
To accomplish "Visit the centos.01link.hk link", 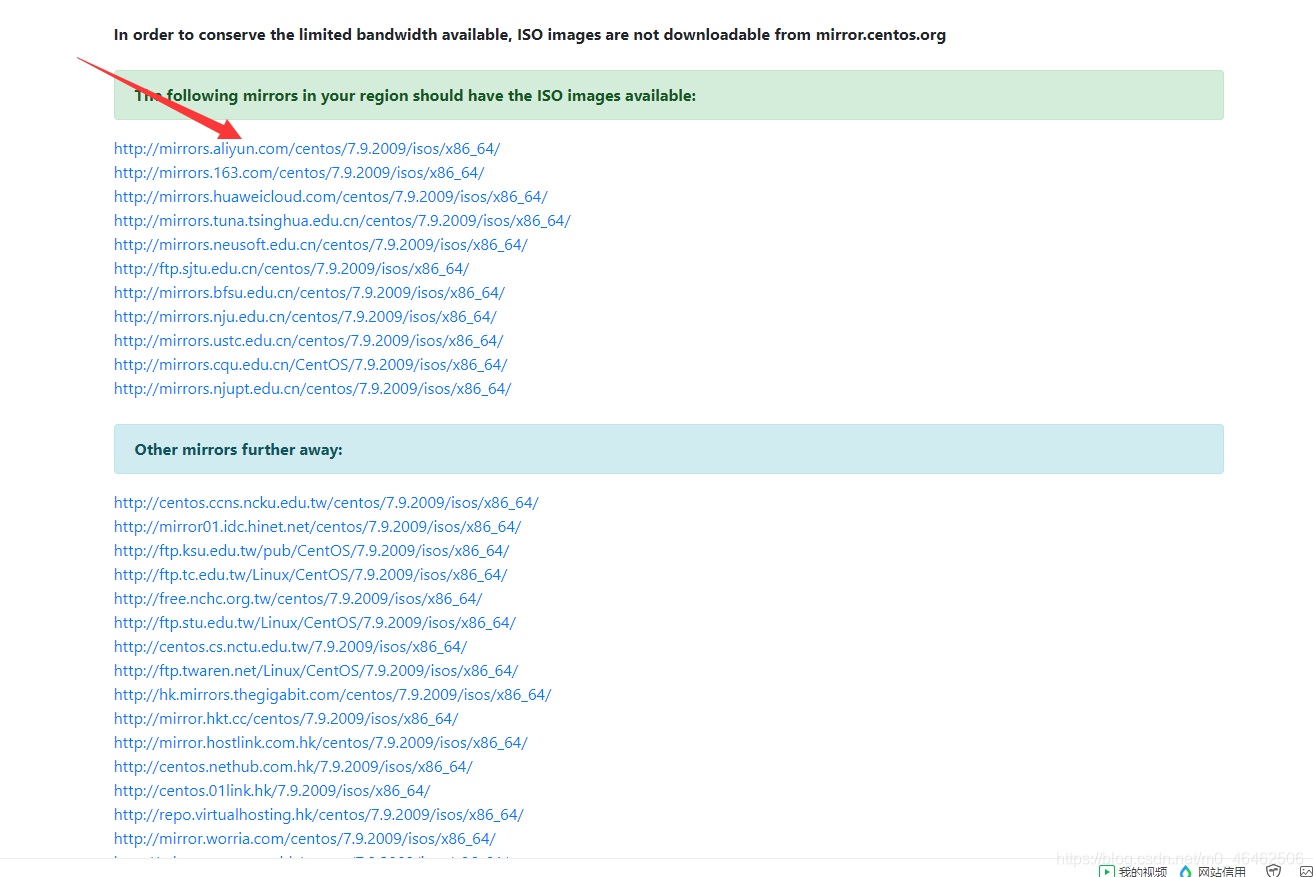I will coord(272,791).
